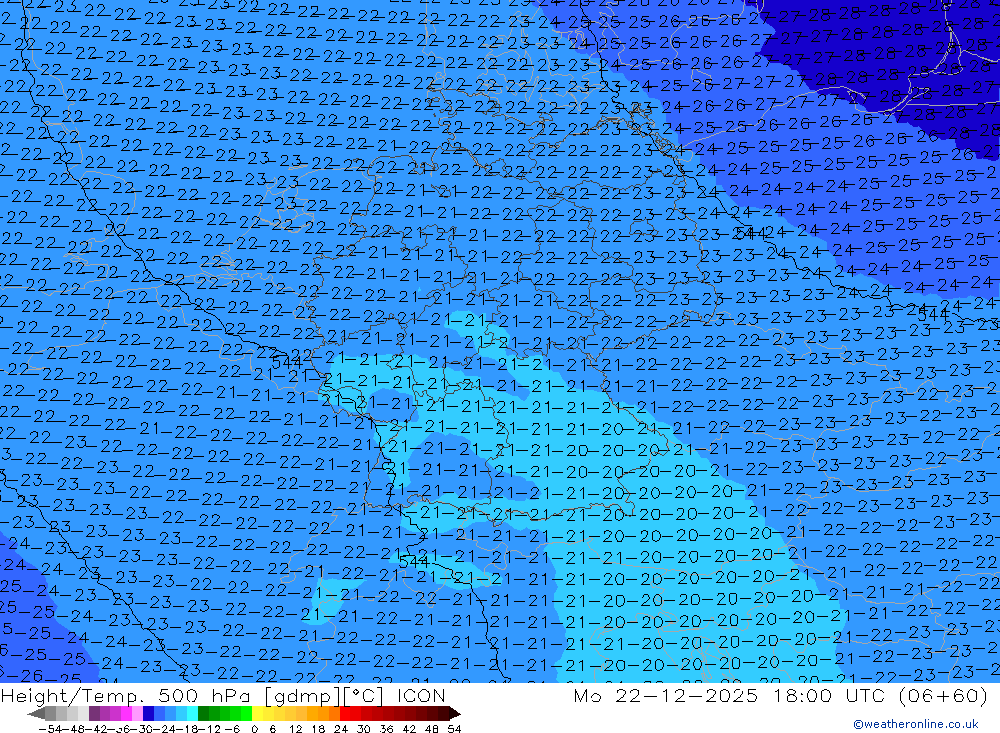Click the dark brown right arrow end of the scale
Screen dimensions: 1000x733
pos(455,714)
